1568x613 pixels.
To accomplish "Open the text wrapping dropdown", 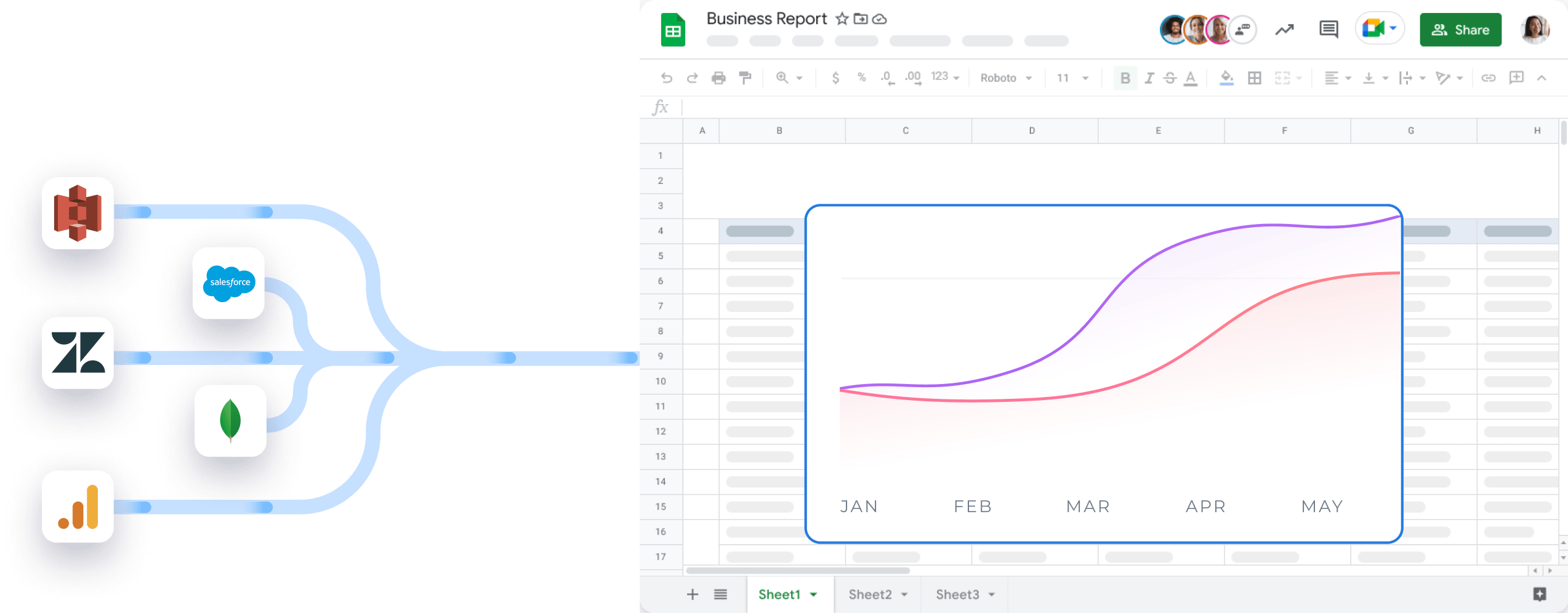I will point(1412,78).
